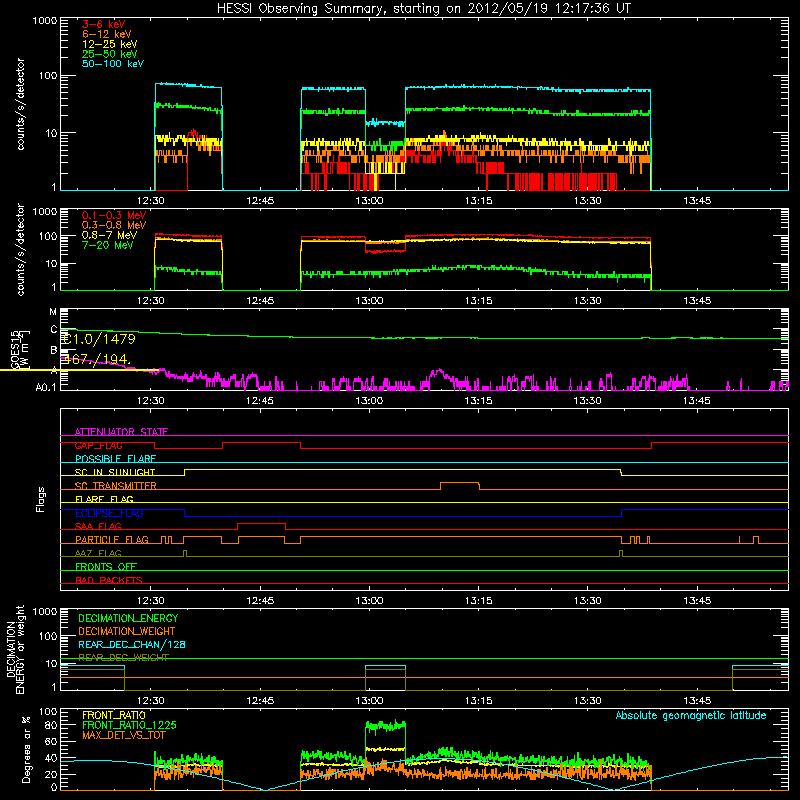Click the C1.0/1479 GOES annotation

pos(98,339)
